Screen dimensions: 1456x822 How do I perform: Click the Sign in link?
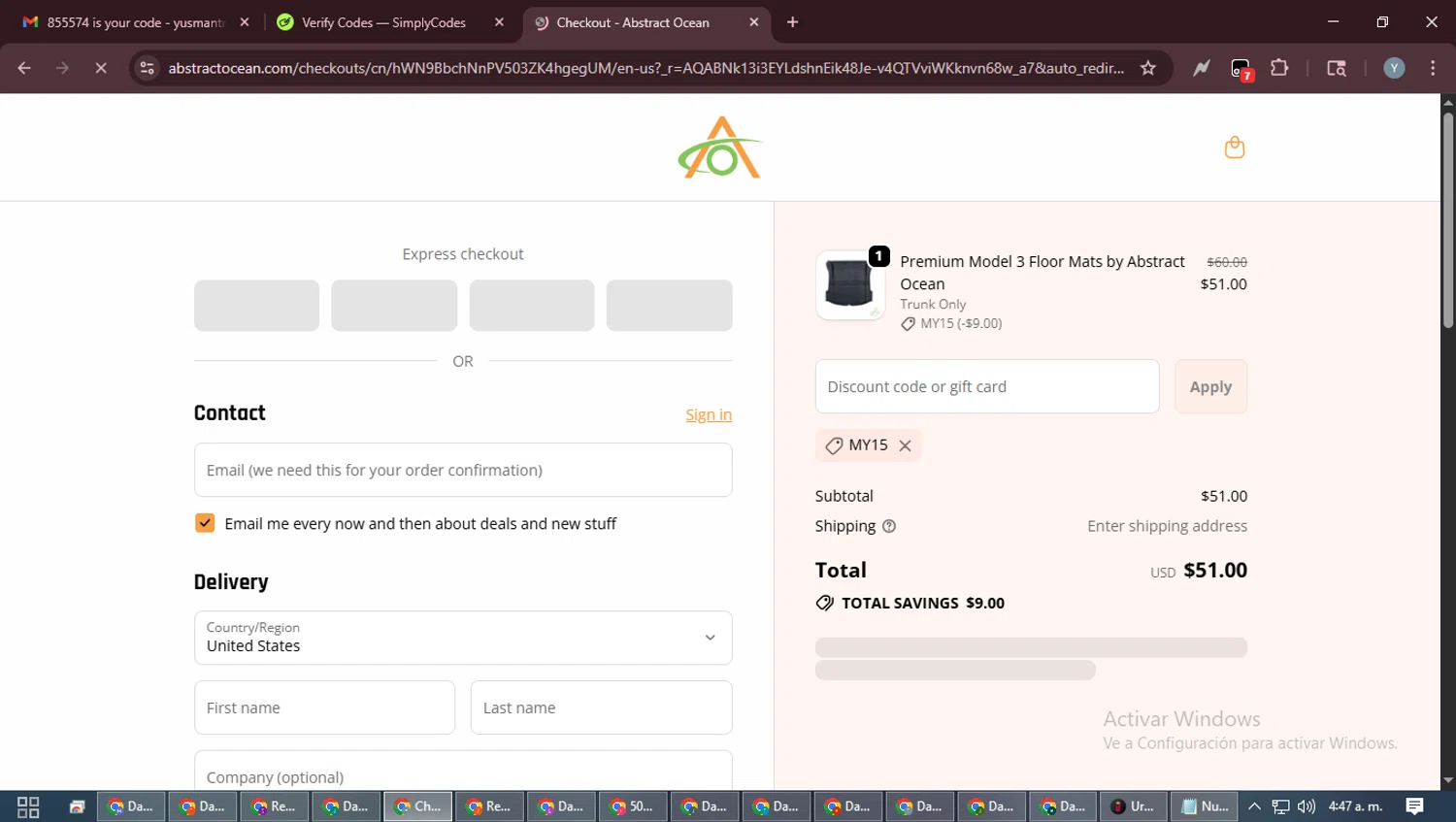point(709,414)
